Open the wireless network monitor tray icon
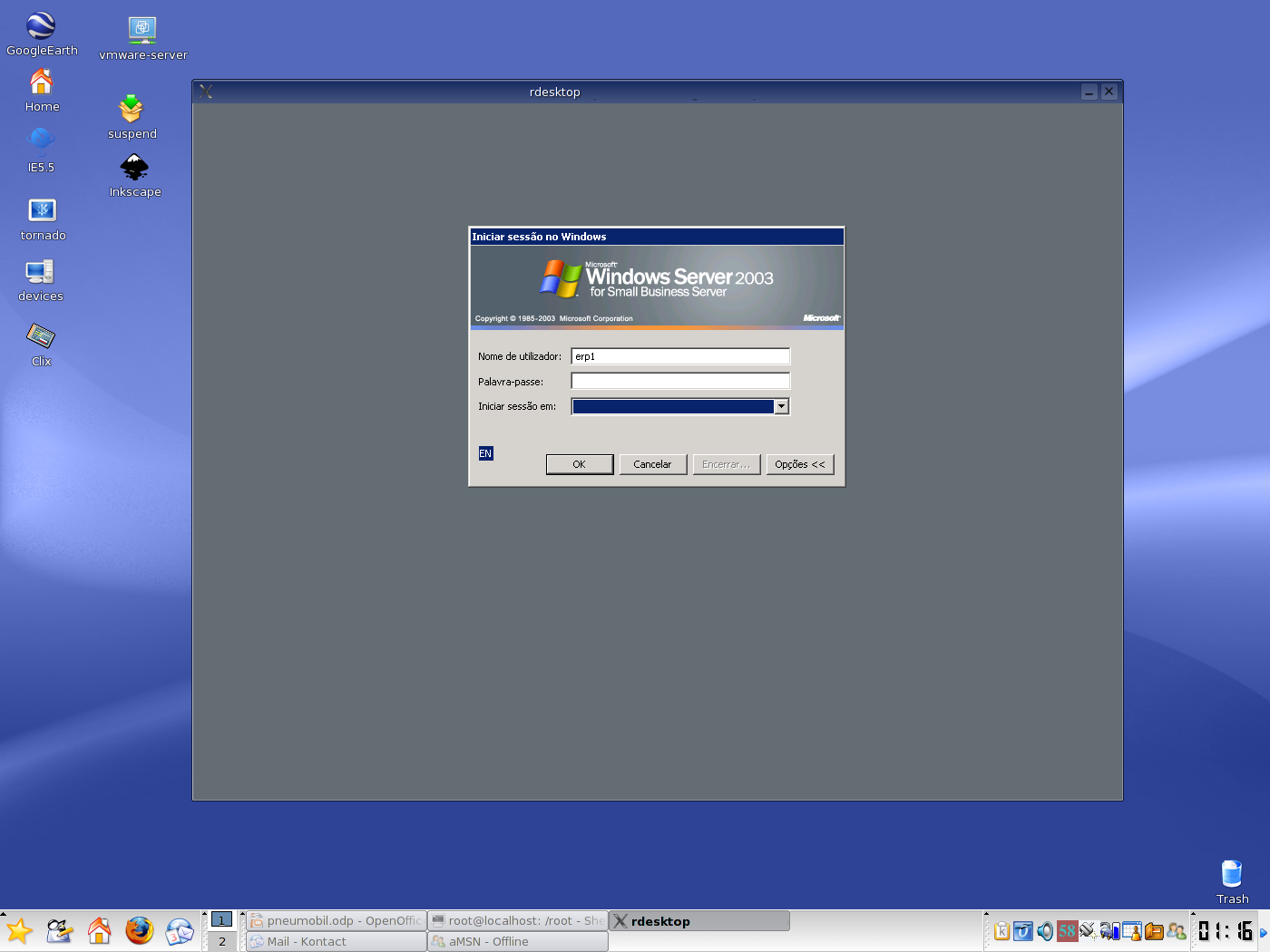The image size is (1270, 952). point(1109,931)
